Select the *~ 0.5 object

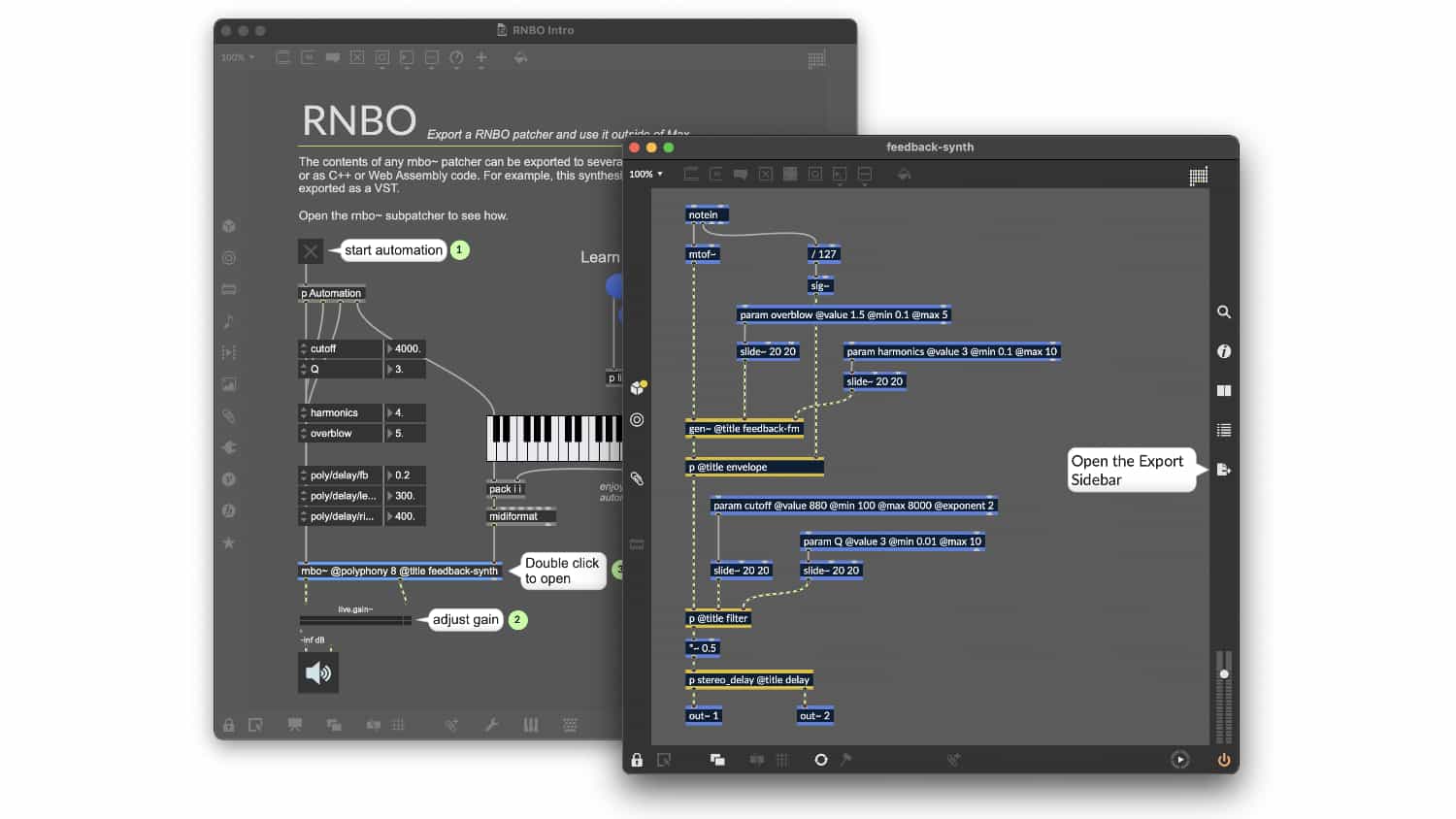click(703, 648)
